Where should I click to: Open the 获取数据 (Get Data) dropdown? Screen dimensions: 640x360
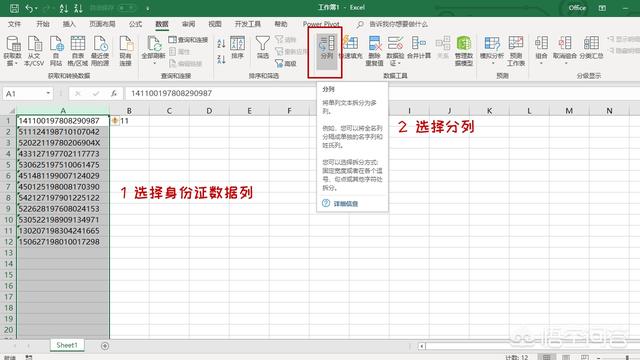coord(12,51)
